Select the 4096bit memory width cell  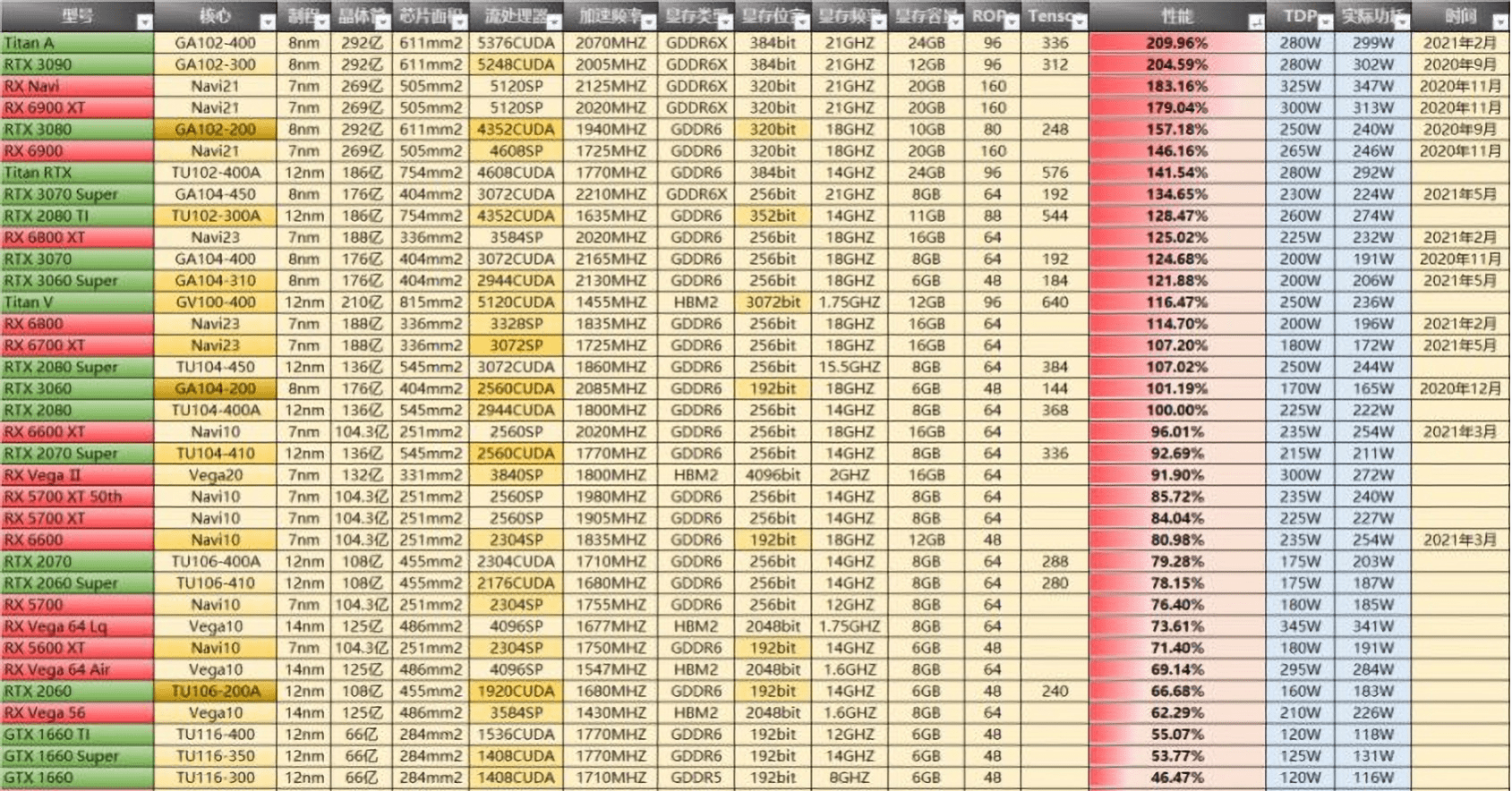tap(773, 475)
